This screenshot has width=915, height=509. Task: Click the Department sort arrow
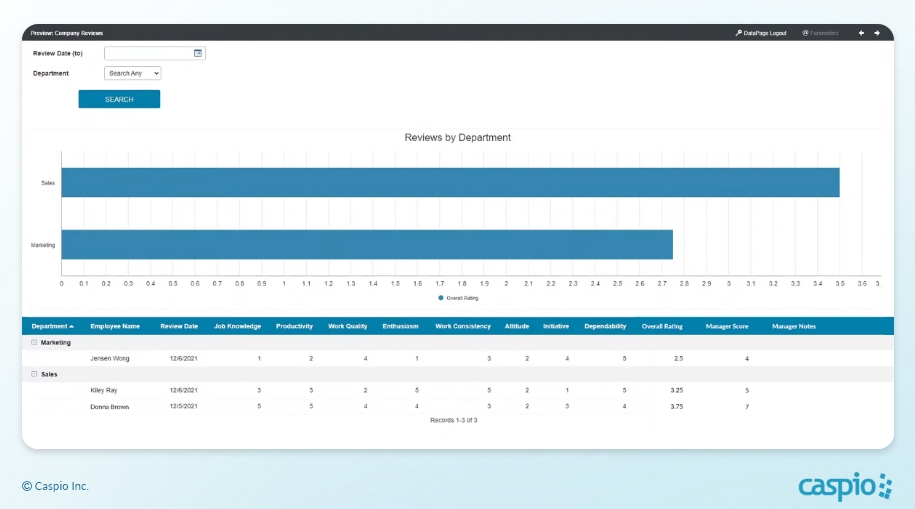[x=72, y=326]
